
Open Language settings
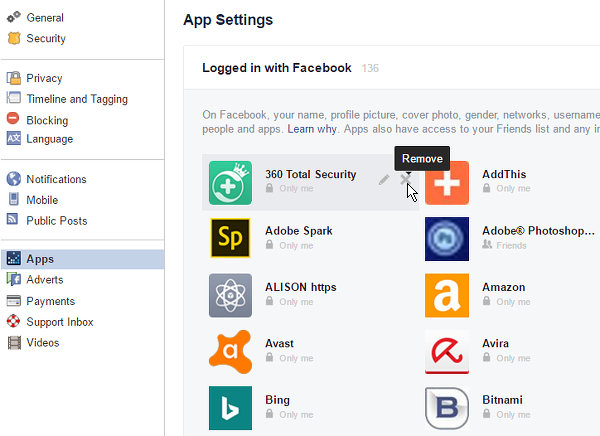pyautogui.click(x=50, y=139)
